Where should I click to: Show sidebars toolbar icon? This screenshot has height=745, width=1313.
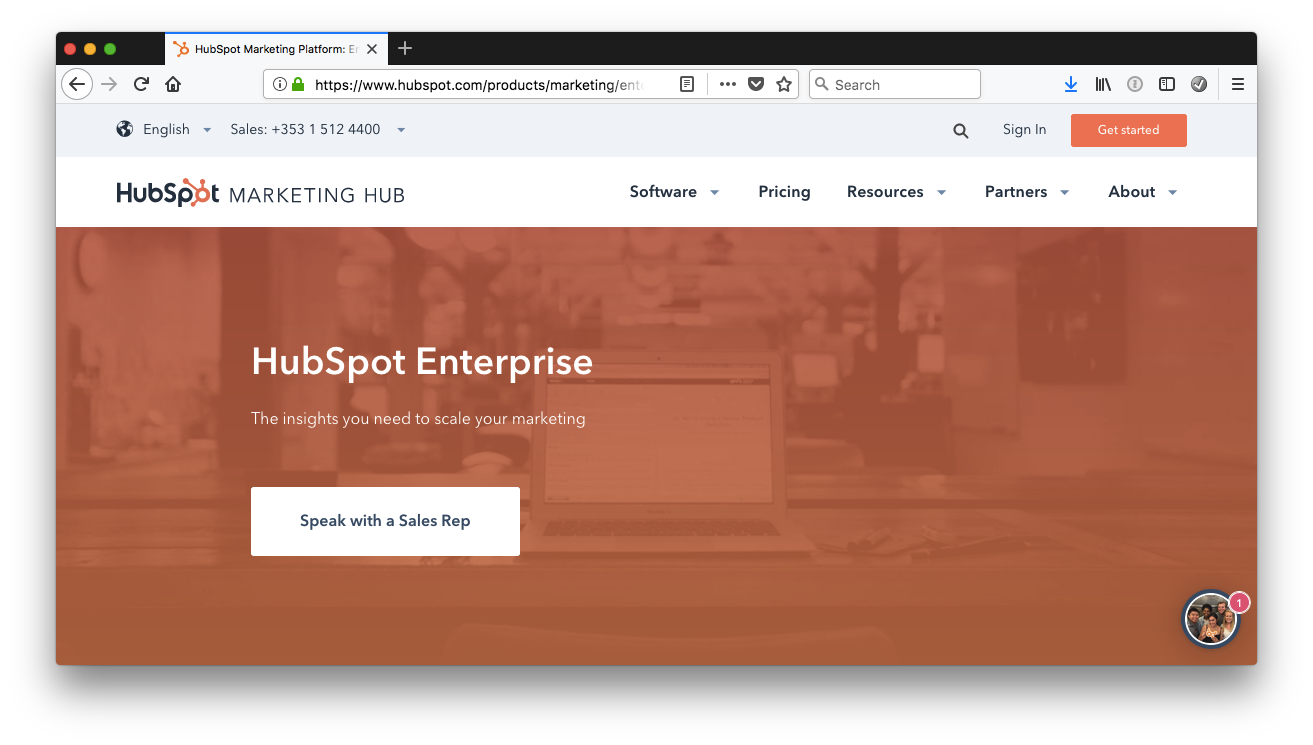[1167, 84]
